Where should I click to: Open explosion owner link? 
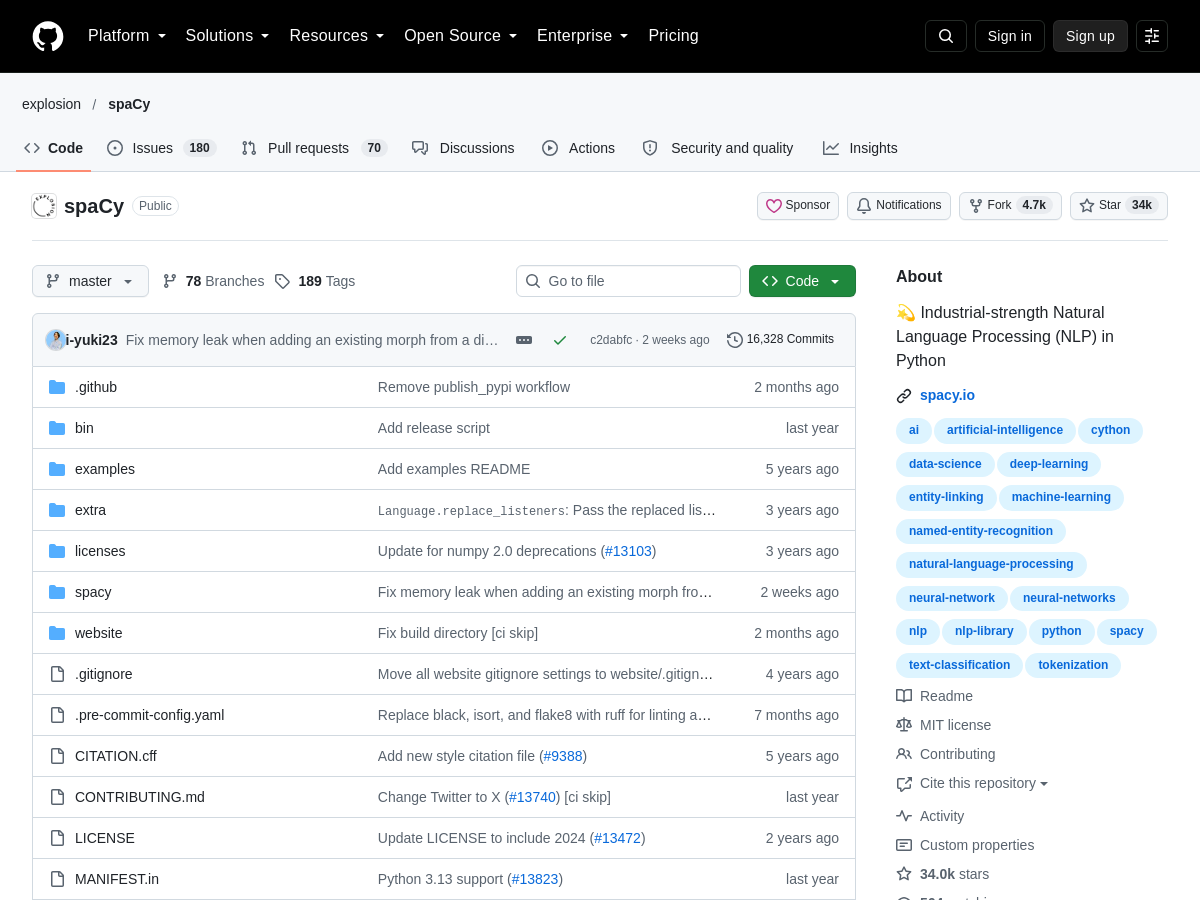pos(51,104)
